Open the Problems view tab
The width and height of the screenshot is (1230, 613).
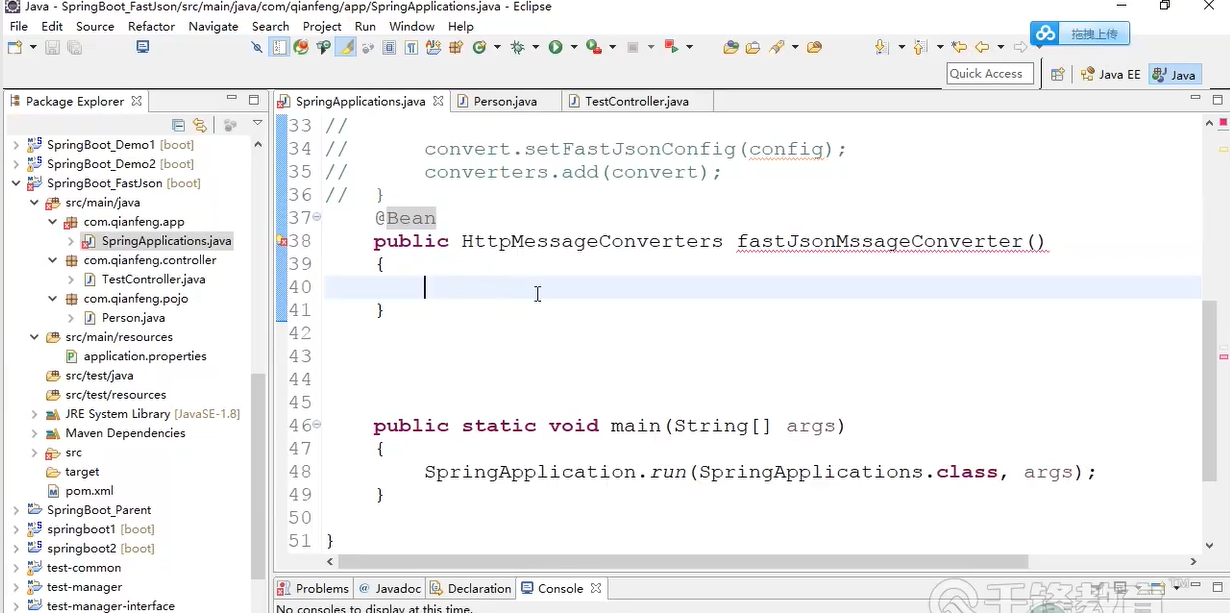313,588
